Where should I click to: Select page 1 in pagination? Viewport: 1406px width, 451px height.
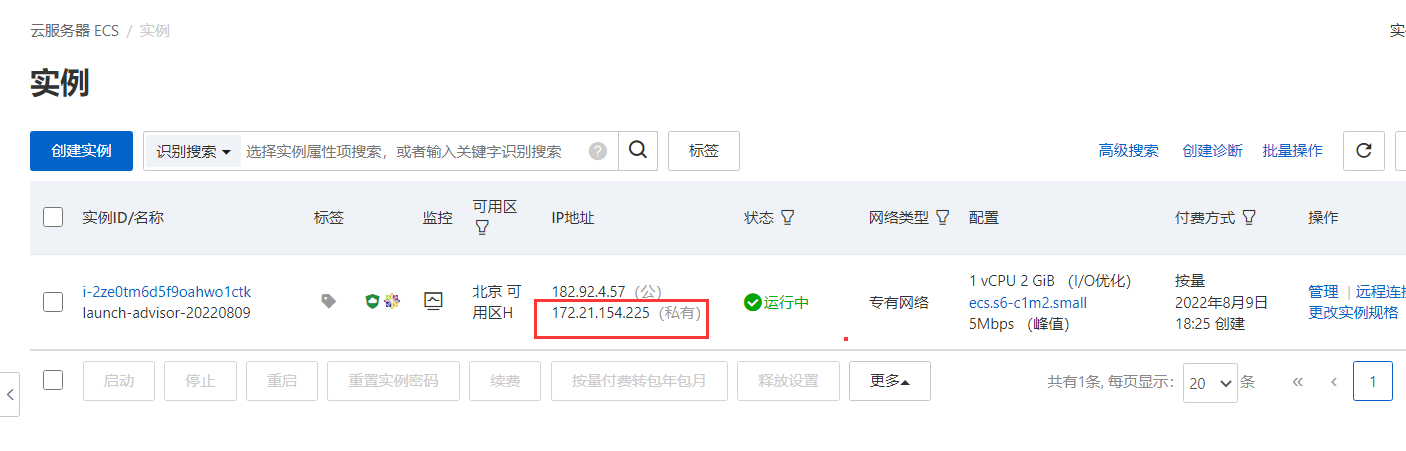[x=1373, y=381]
